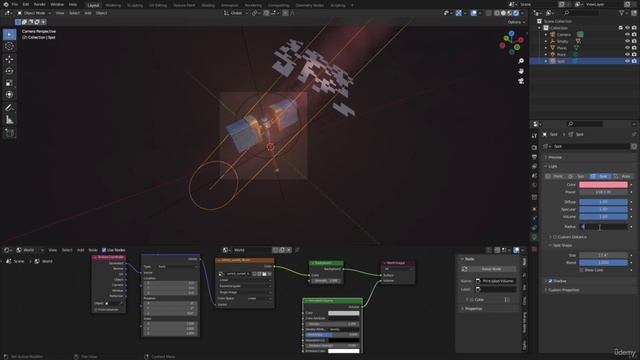Screen dimensions: 640x360
Task: Open the Render properties tab icon
Action: (x=534, y=147)
